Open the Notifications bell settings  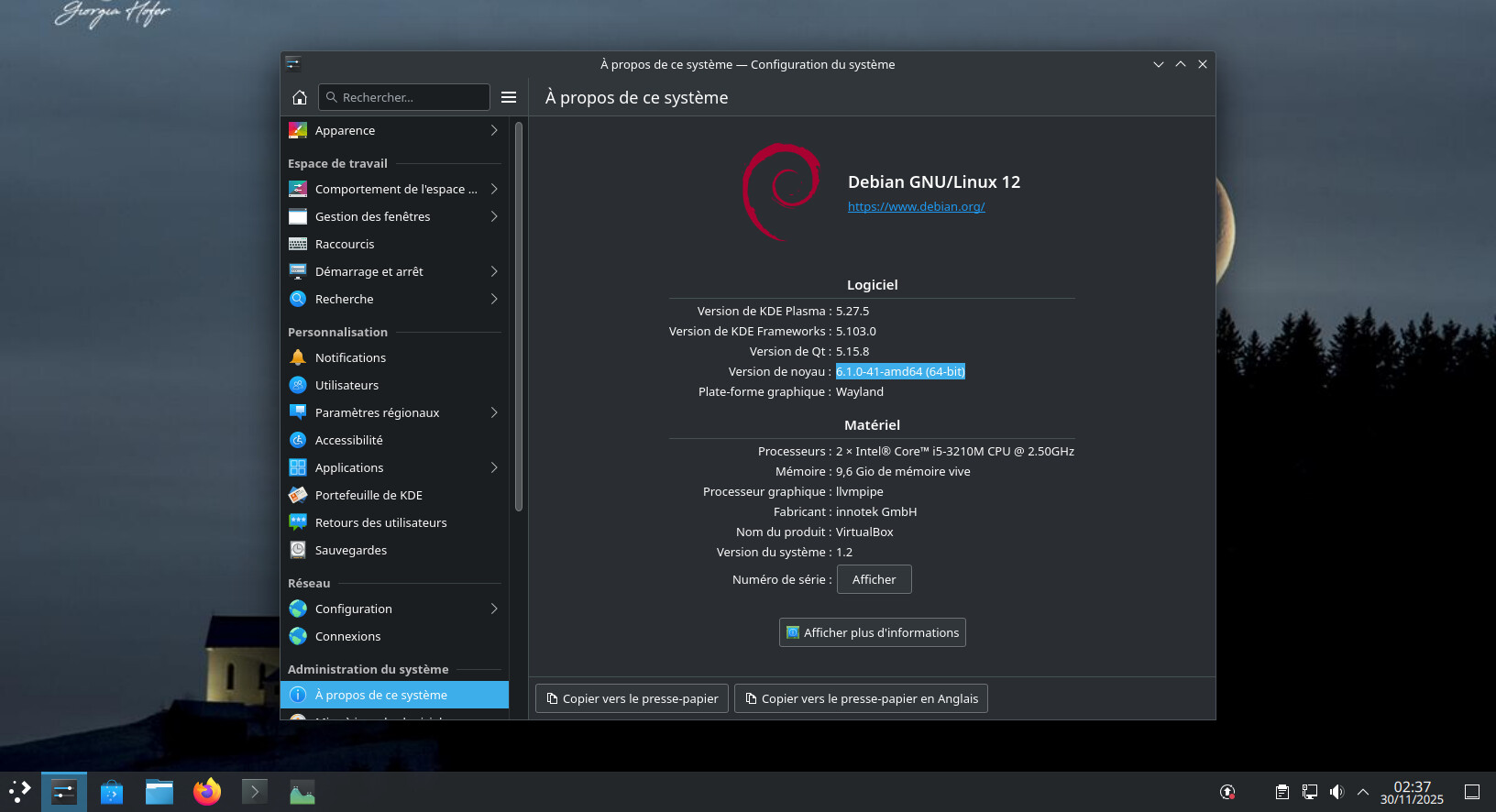tap(350, 357)
